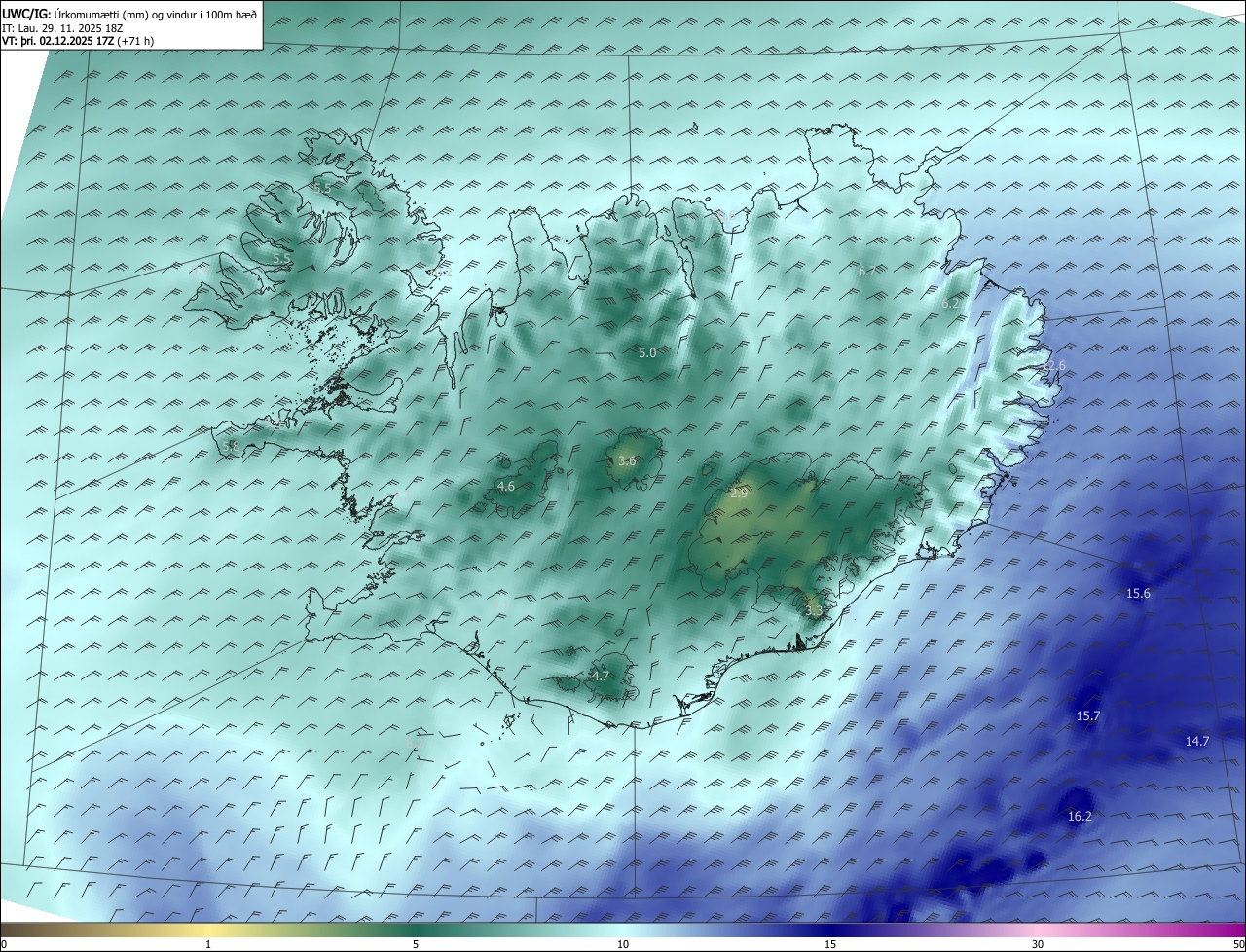Click the 15.7 value label over the sea
This screenshot has height=952, width=1246.
[x=1087, y=715]
